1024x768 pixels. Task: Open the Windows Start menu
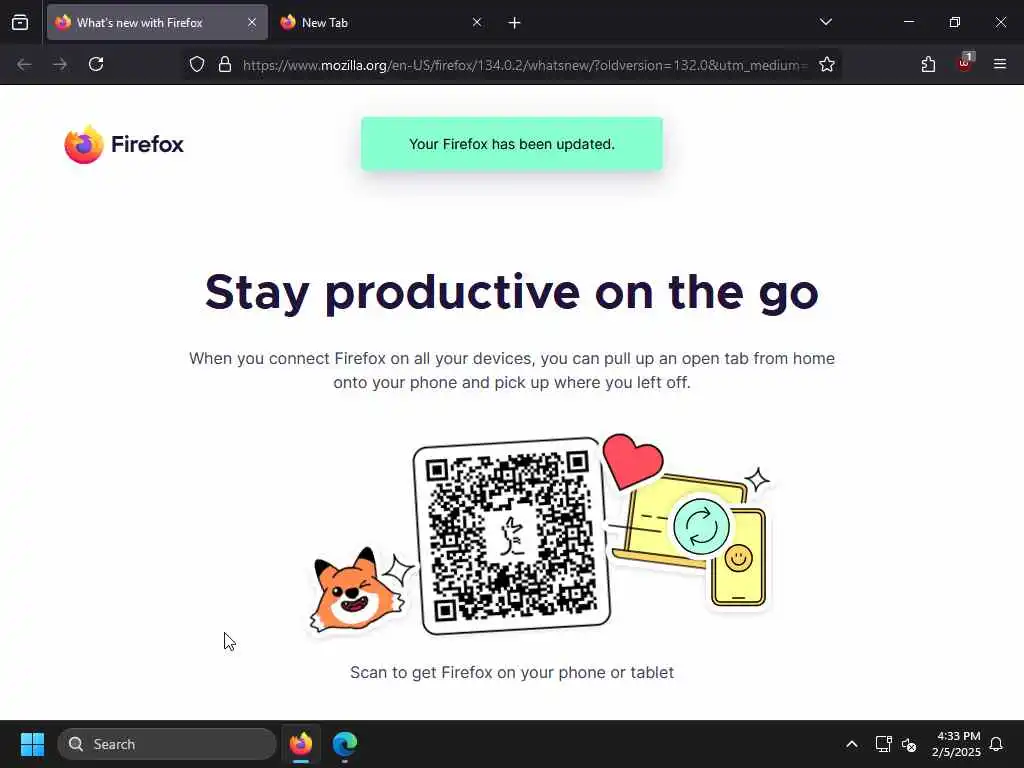click(32, 744)
